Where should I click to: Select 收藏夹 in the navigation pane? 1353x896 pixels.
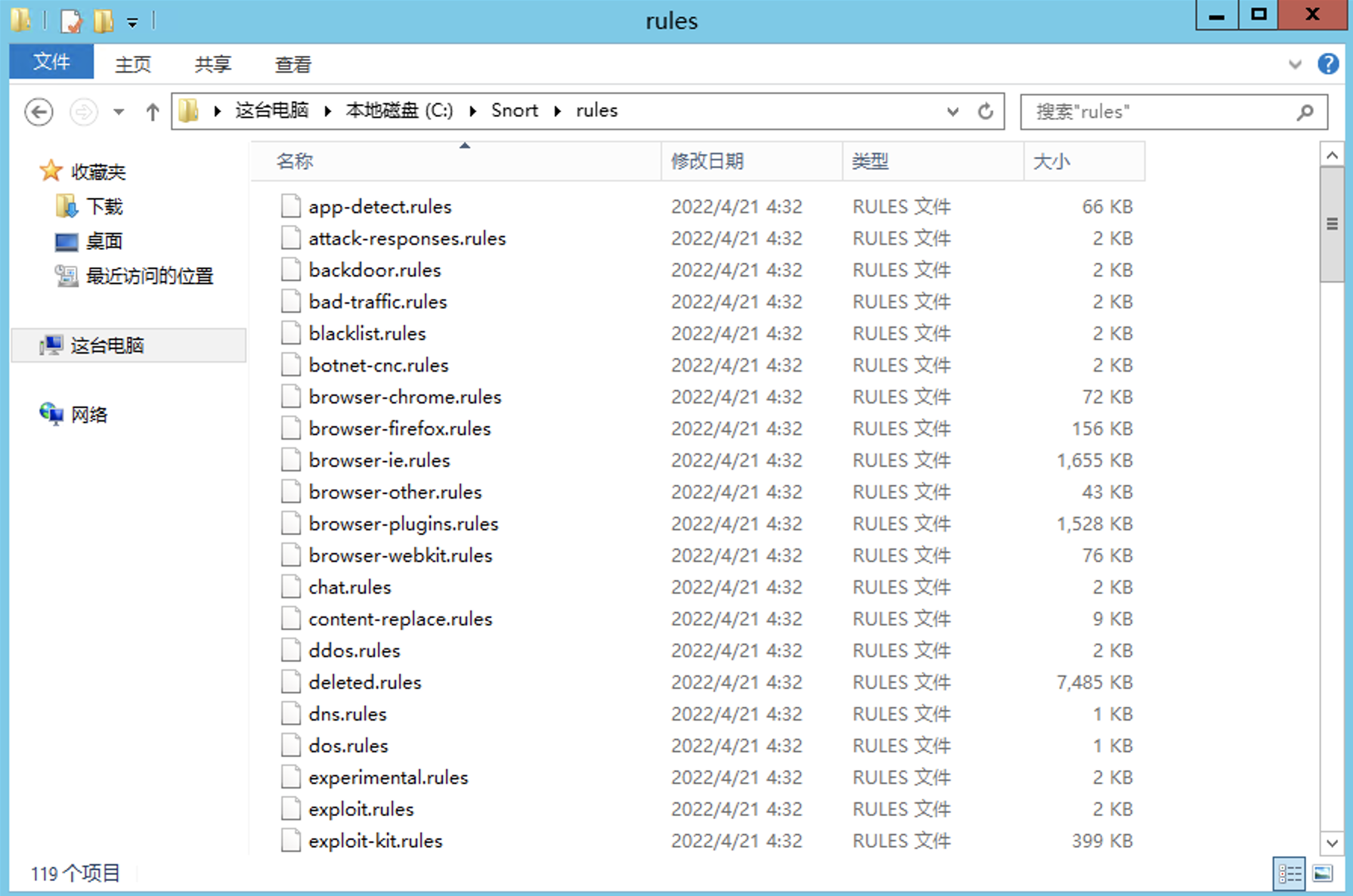[98, 171]
